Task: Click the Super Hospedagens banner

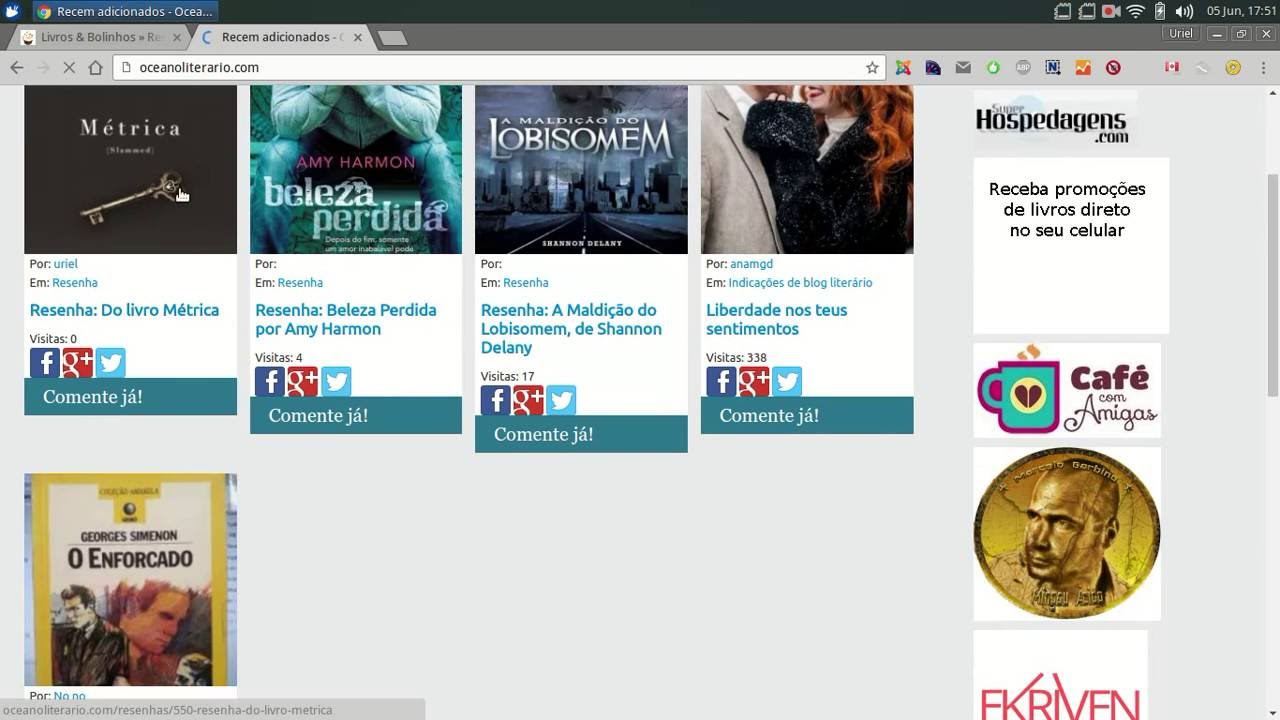Action: click(1055, 121)
